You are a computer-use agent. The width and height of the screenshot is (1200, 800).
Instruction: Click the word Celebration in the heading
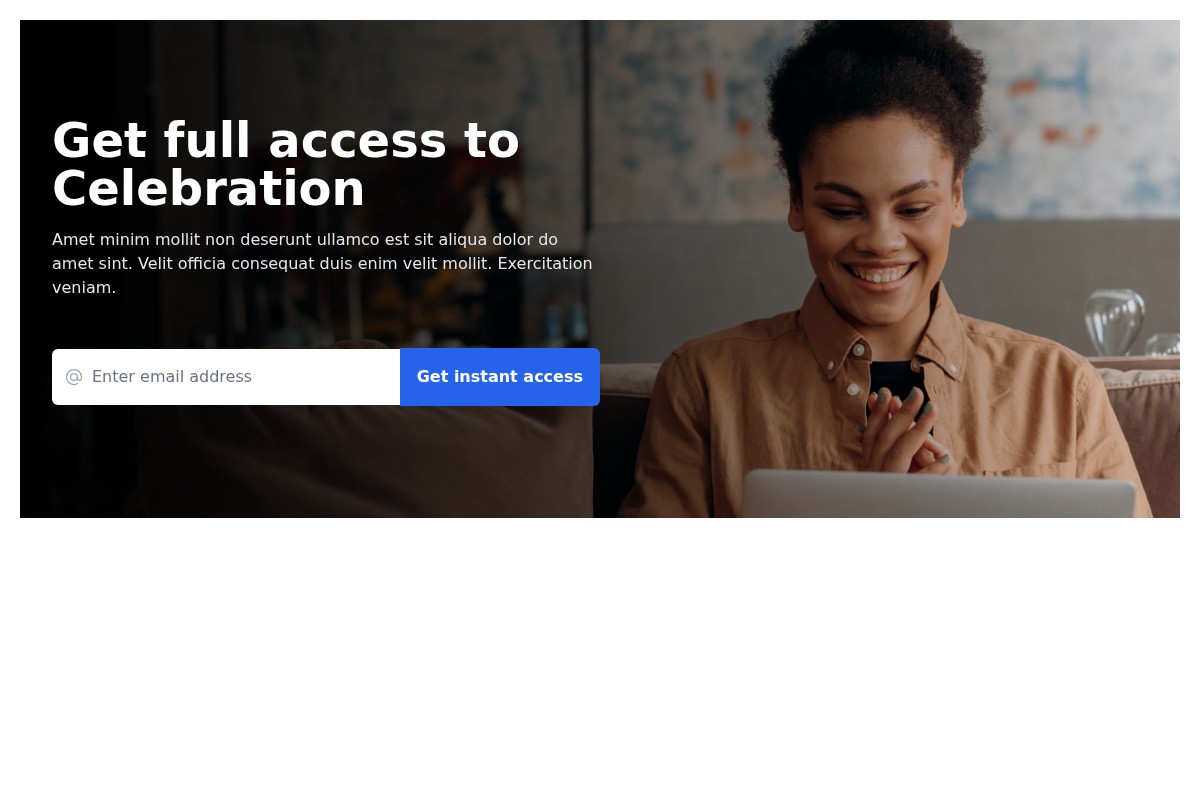209,188
